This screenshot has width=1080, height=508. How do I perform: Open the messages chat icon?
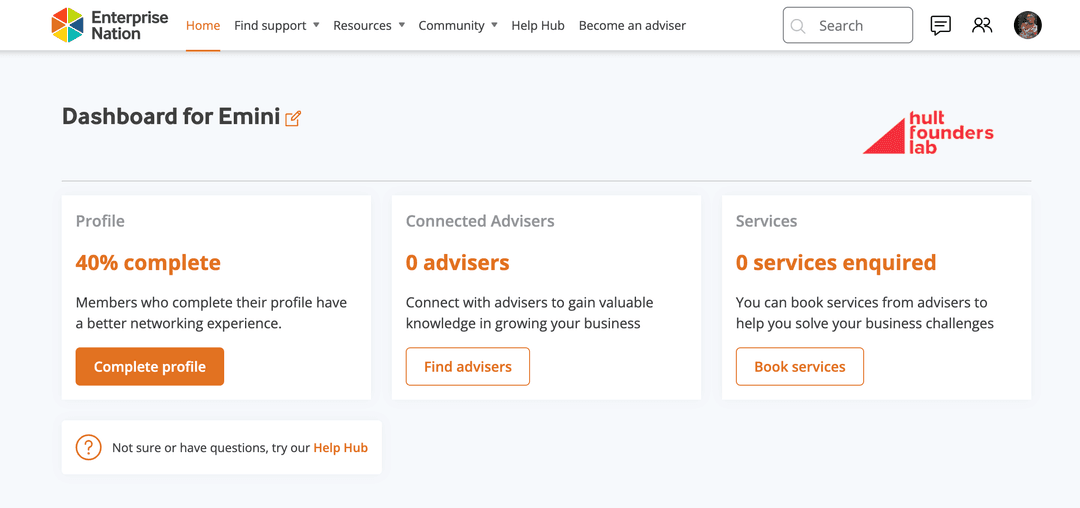(x=940, y=26)
